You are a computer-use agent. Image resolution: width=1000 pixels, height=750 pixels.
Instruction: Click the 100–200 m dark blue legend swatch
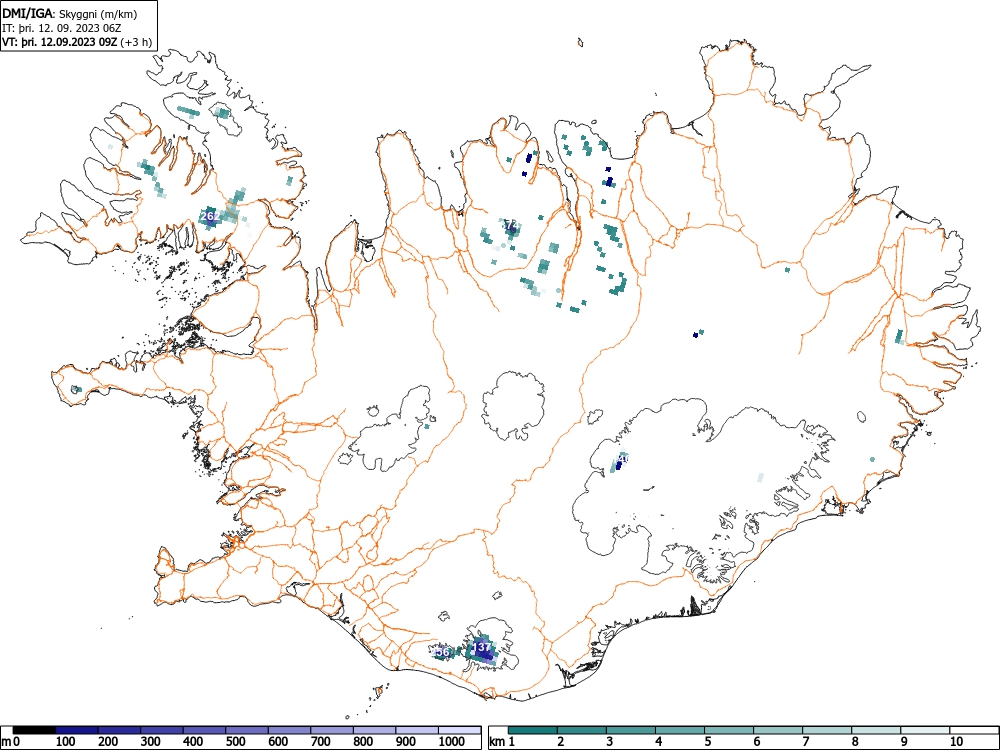pos(77,730)
